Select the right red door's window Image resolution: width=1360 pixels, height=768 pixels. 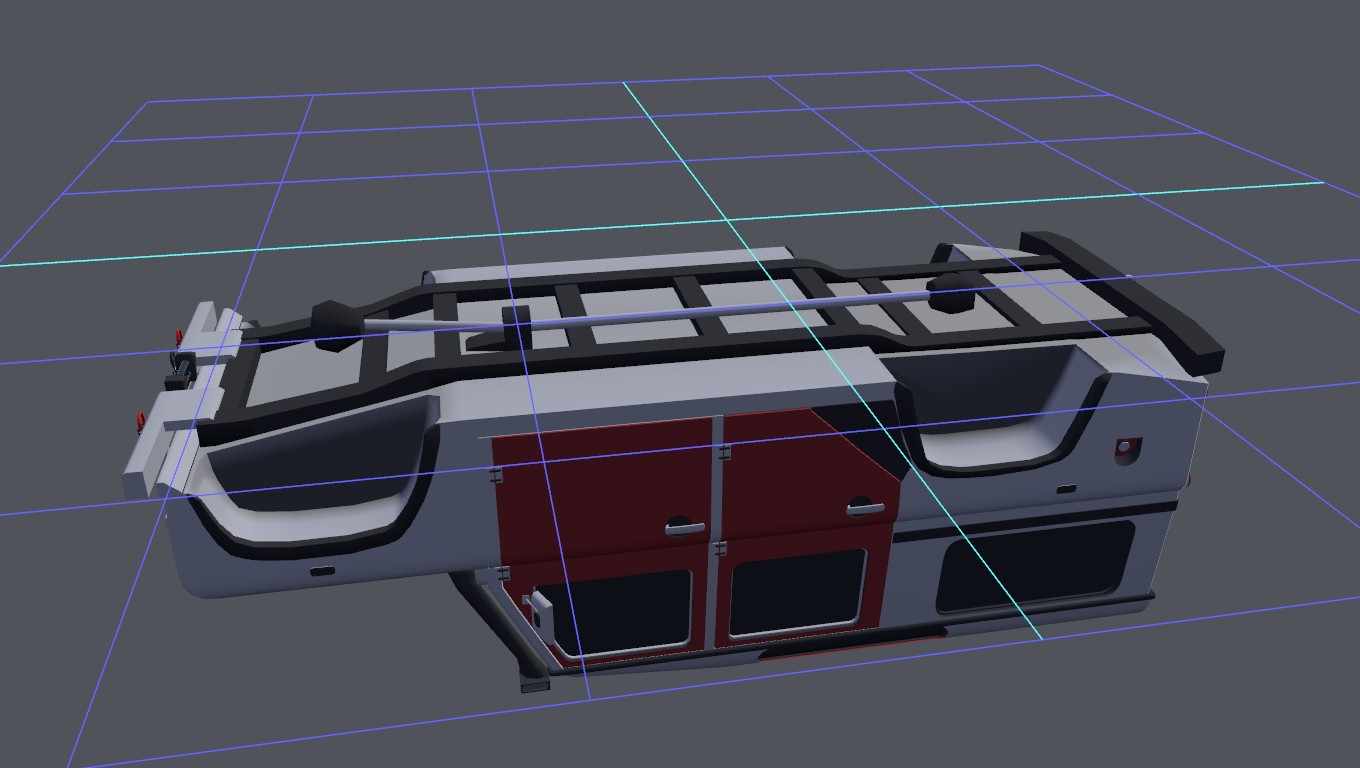pos(798,592)
